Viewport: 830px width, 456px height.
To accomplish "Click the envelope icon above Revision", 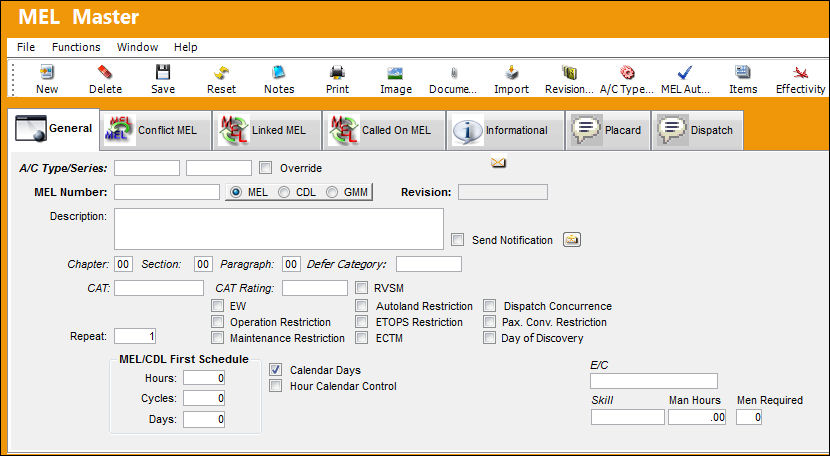I will click(x=498, y=162).
